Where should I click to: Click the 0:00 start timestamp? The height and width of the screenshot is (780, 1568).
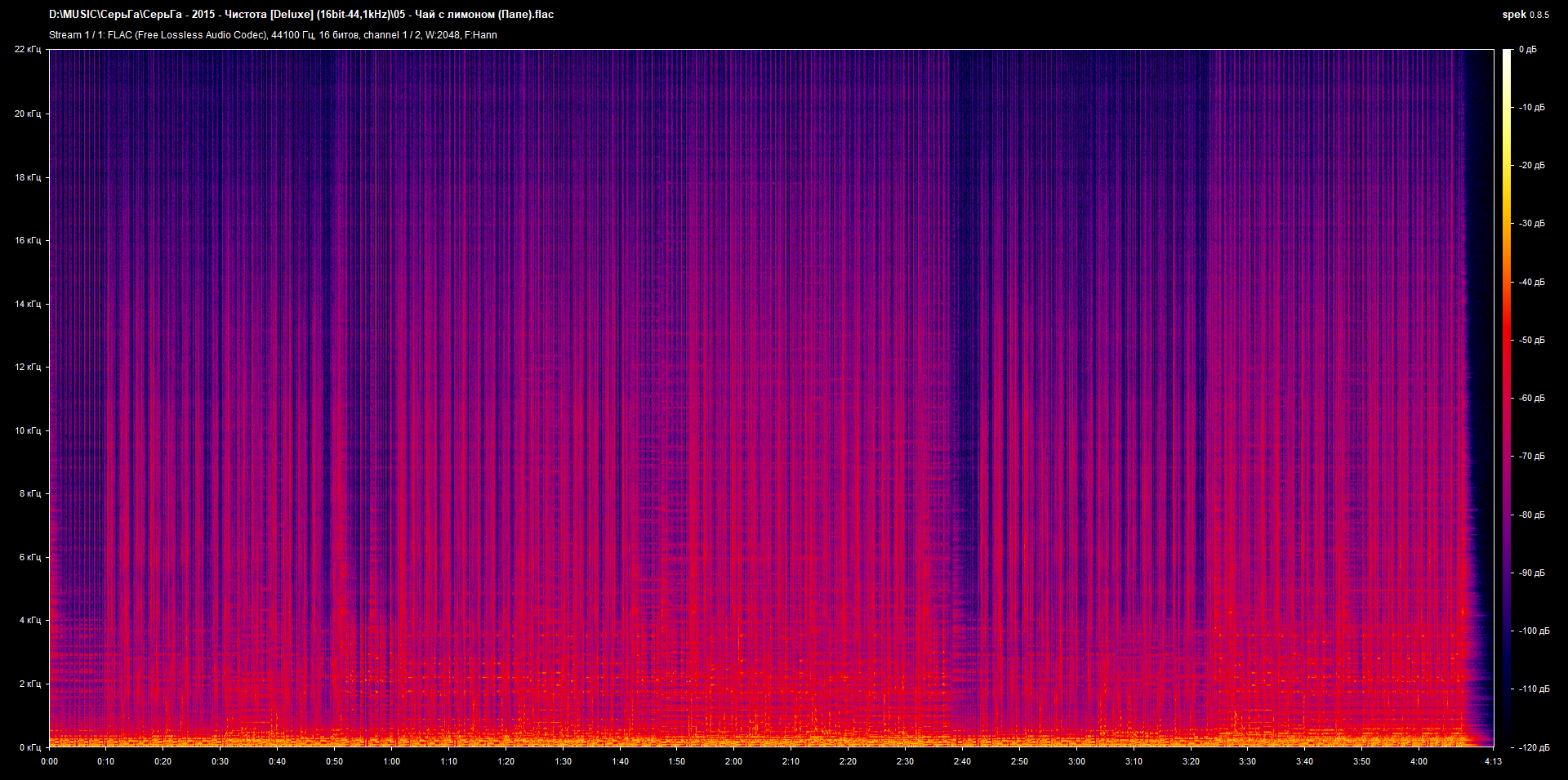[49, 761]
